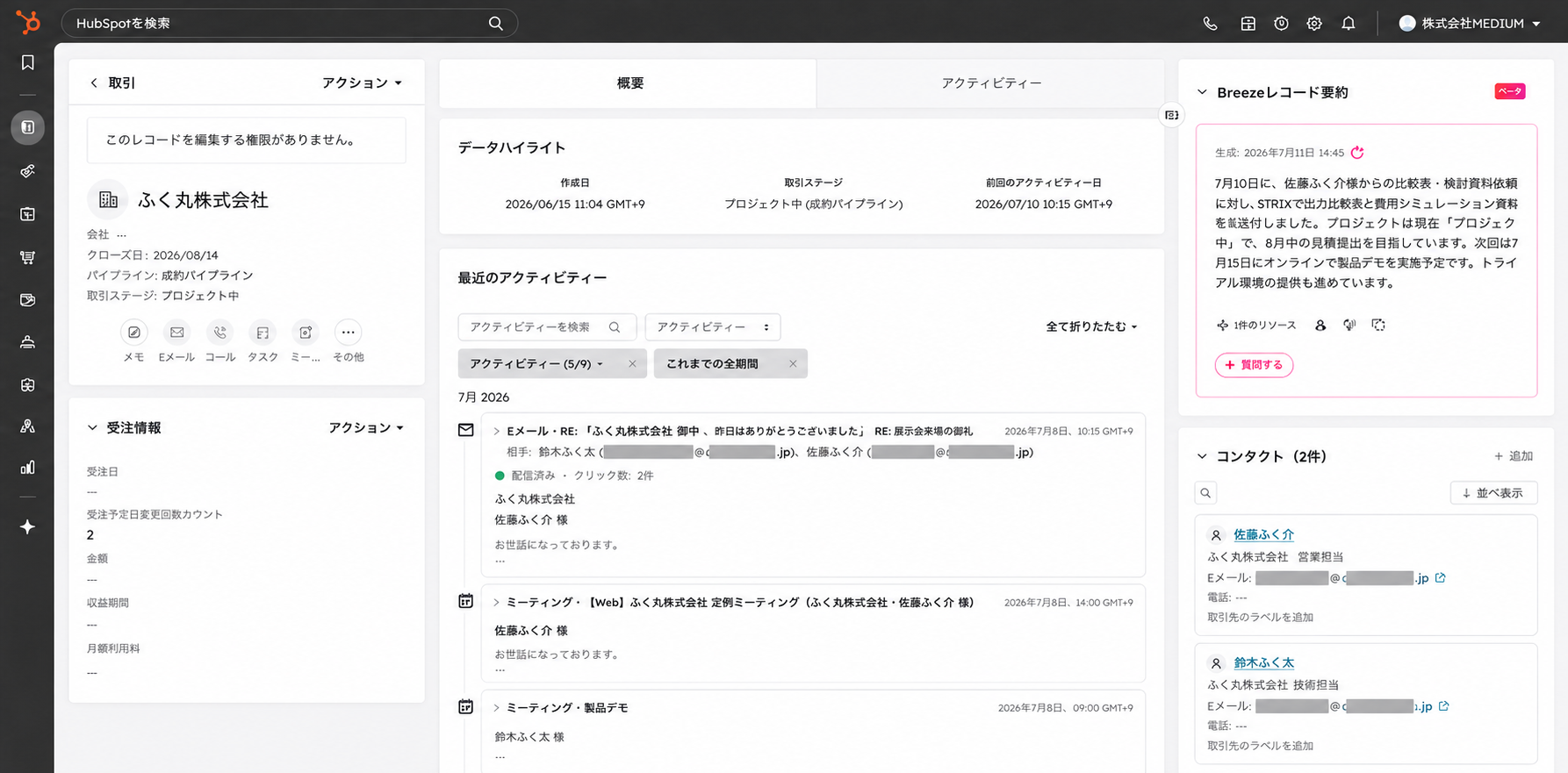Open the marketplace icon in top bar

point(1248,24)
